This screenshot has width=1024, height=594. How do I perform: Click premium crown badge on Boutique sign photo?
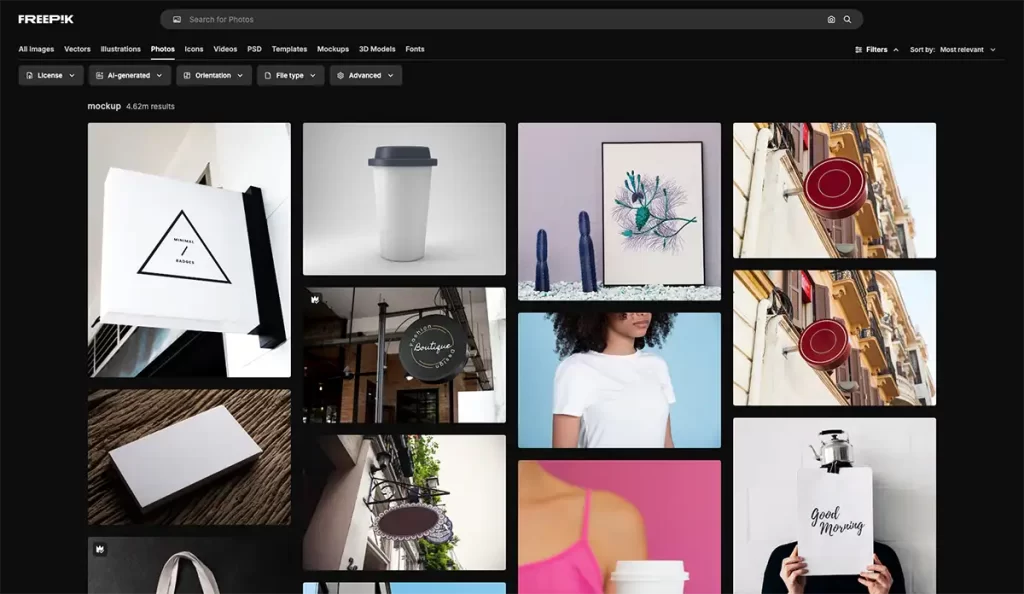click(x=314, y=299)
